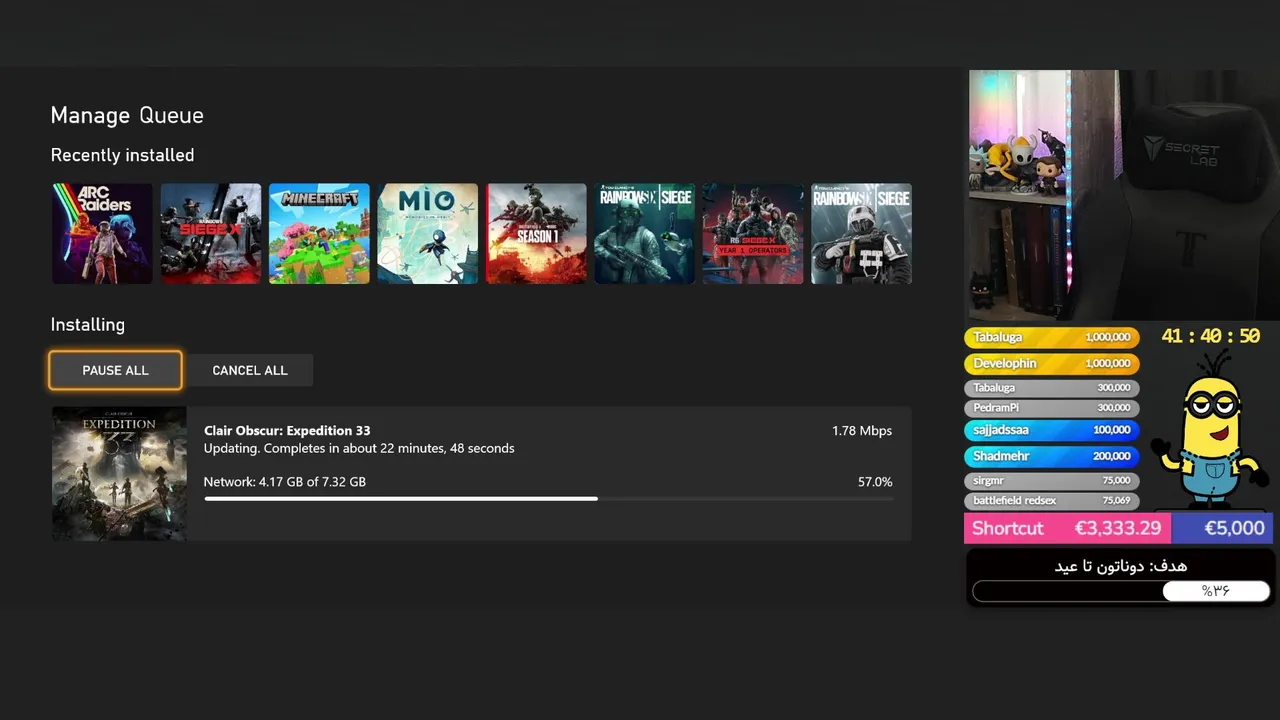This screenshot has height=720, width=1280.
Task: Click the Tabaluga 1,000,000 donor bar
Action: tap(1051, 338)
